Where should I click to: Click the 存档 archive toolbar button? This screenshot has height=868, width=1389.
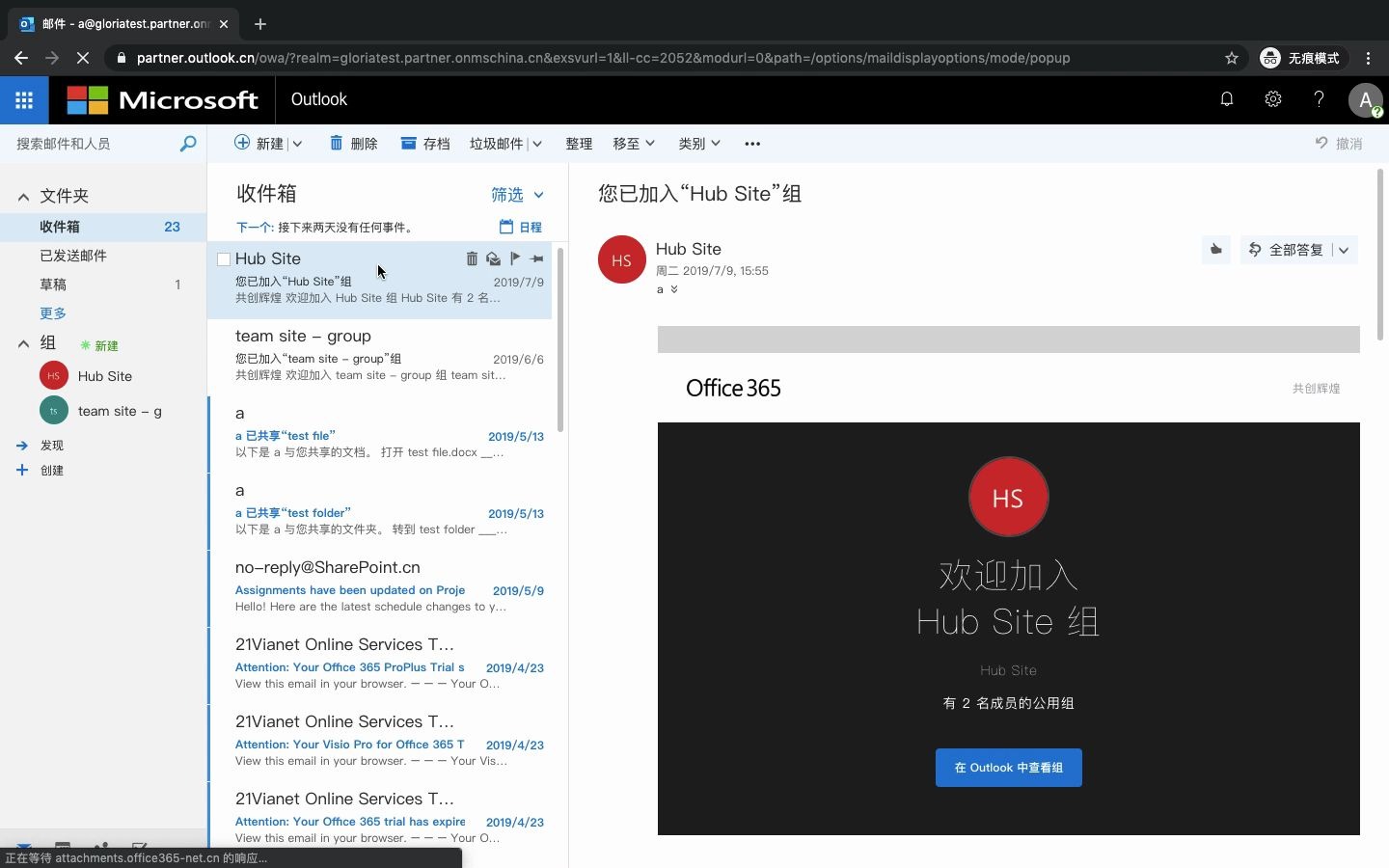tap(425, 144)
